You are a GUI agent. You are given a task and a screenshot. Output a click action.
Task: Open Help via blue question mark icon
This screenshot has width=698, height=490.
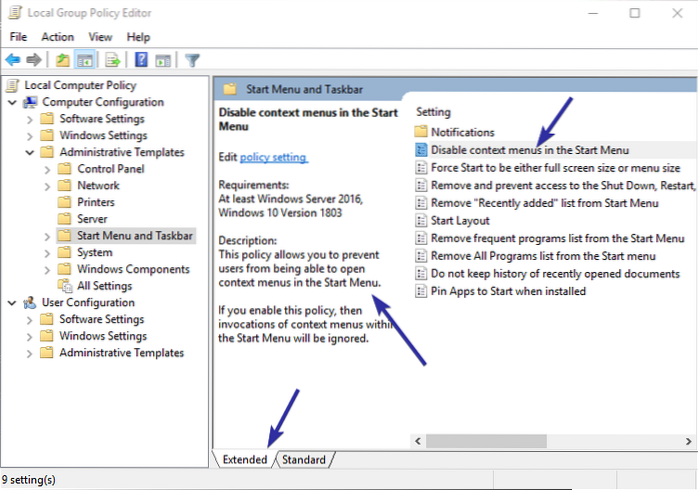141,60
